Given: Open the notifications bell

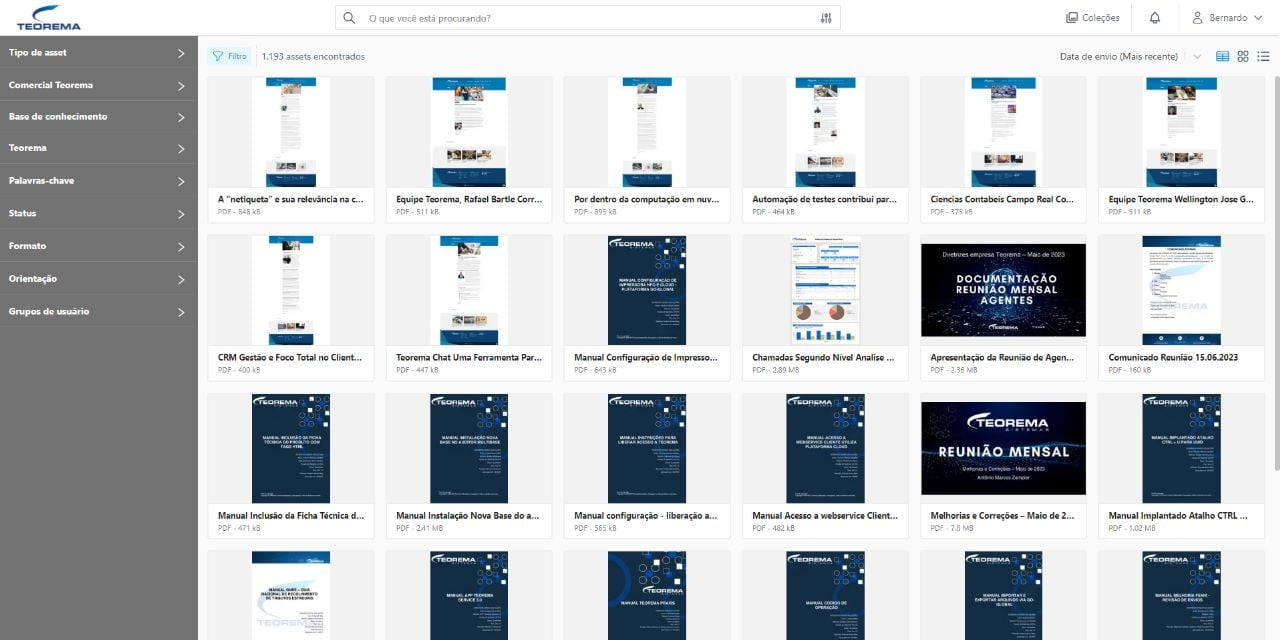Looking at the screenshot, I should tap(1155, 18).
